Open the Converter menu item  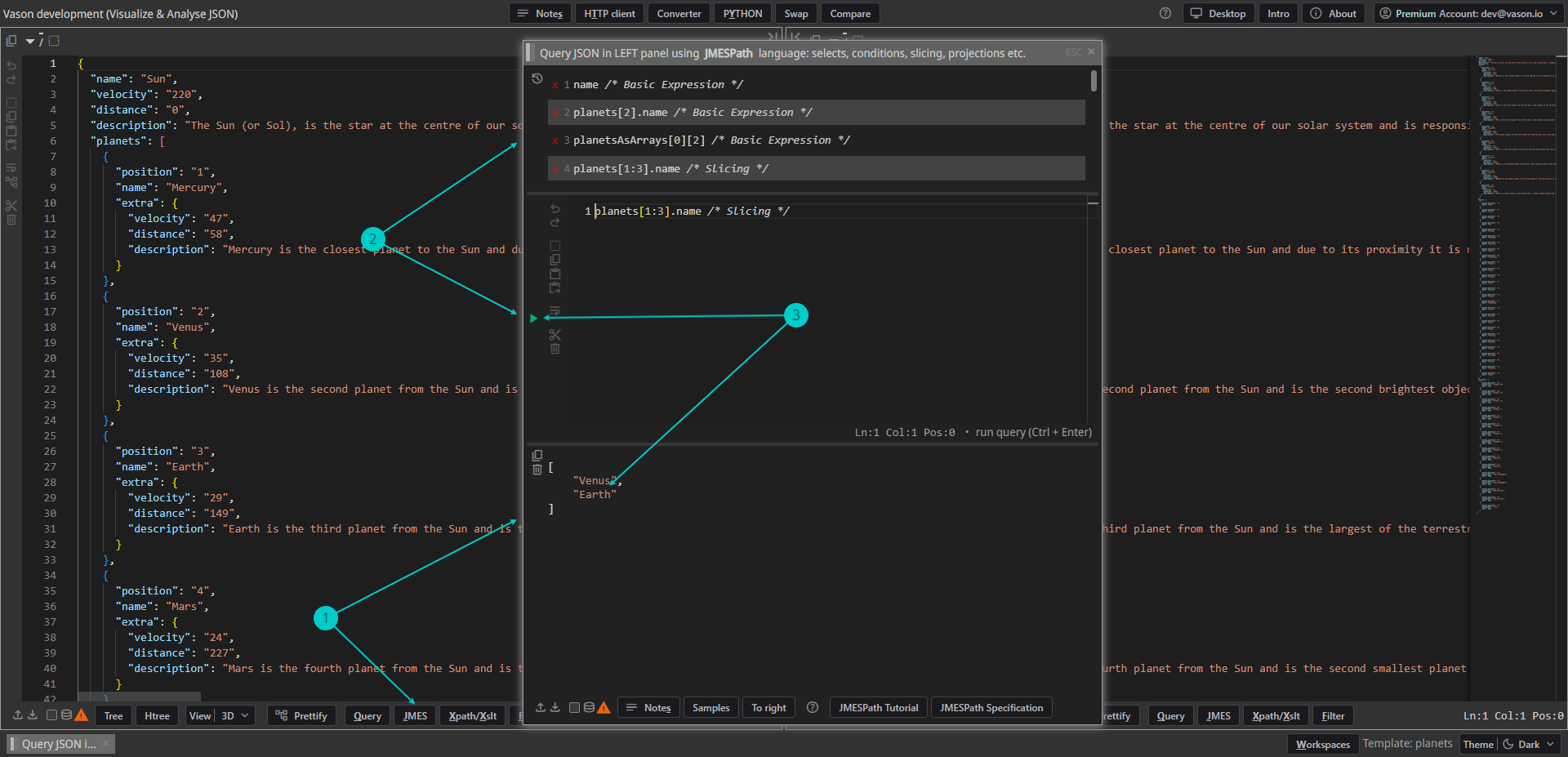pos(679,14)
